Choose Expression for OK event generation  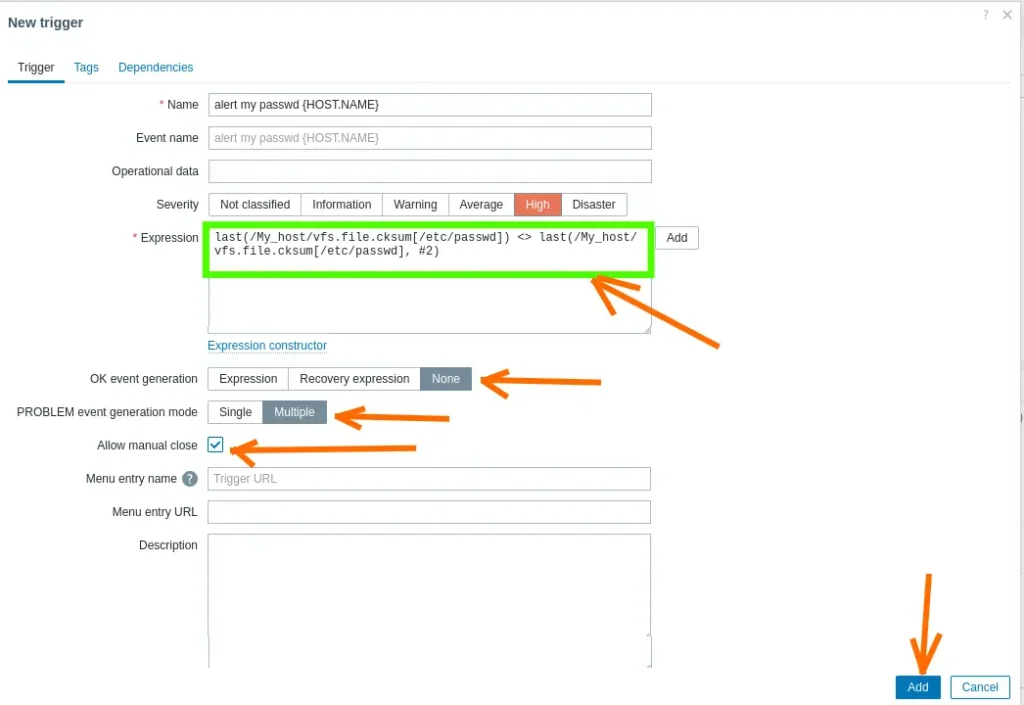[248, 379]
